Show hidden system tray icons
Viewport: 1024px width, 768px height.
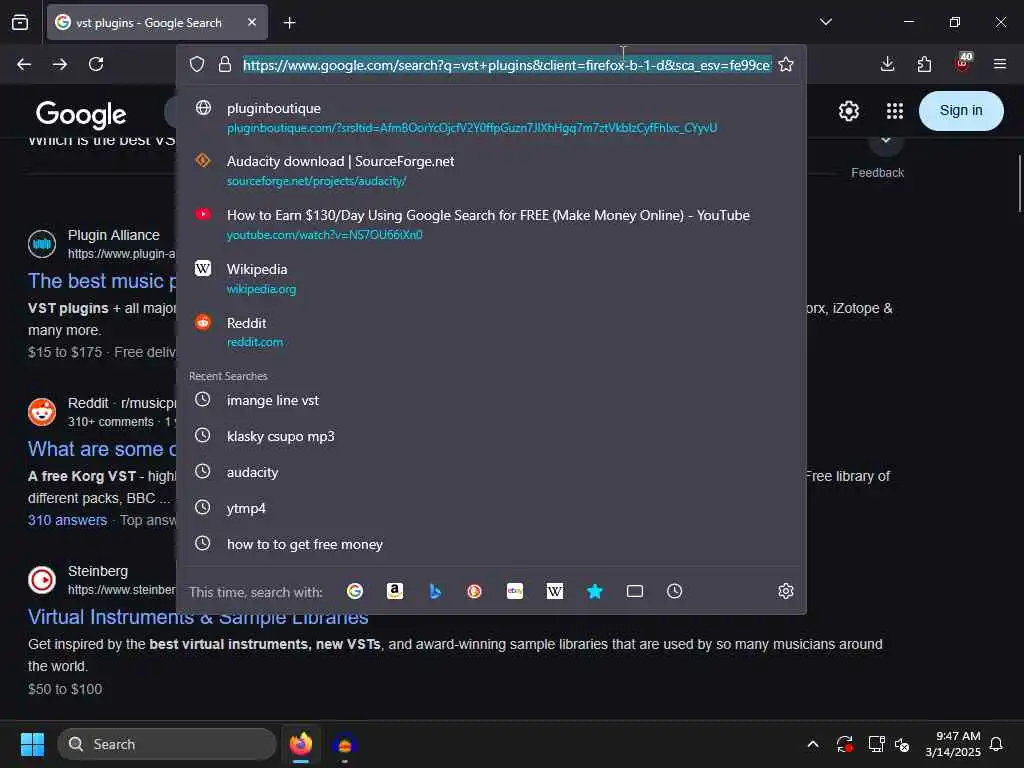click(x=812, y=744)
